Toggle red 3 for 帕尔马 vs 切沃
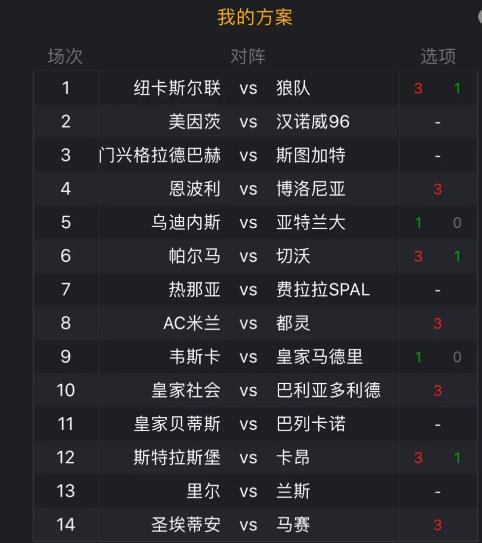Image resolution: width=482 pixels, height=543 pixels. [x=418, y=257]
